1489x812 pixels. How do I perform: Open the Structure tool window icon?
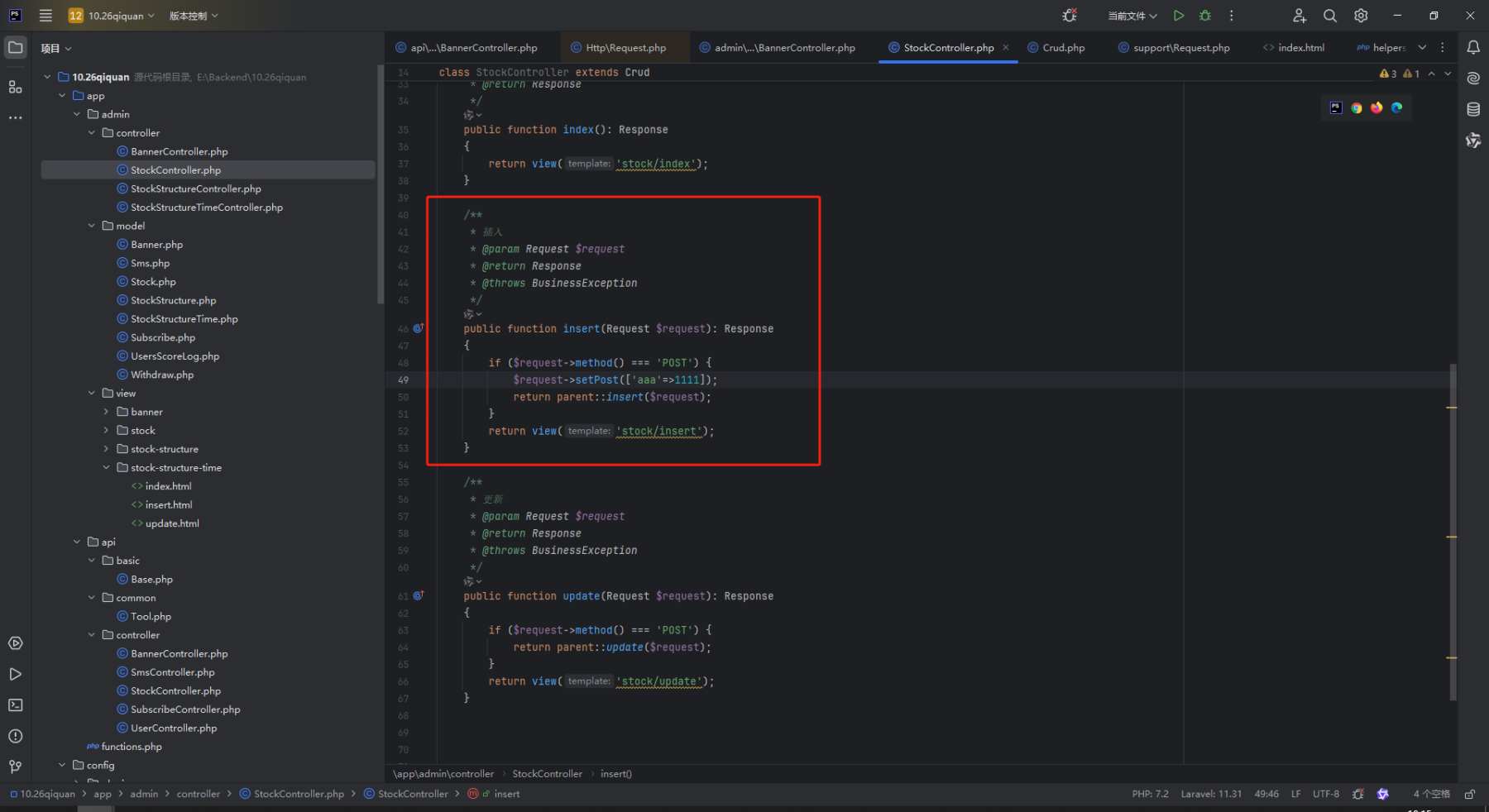point(15,87)
